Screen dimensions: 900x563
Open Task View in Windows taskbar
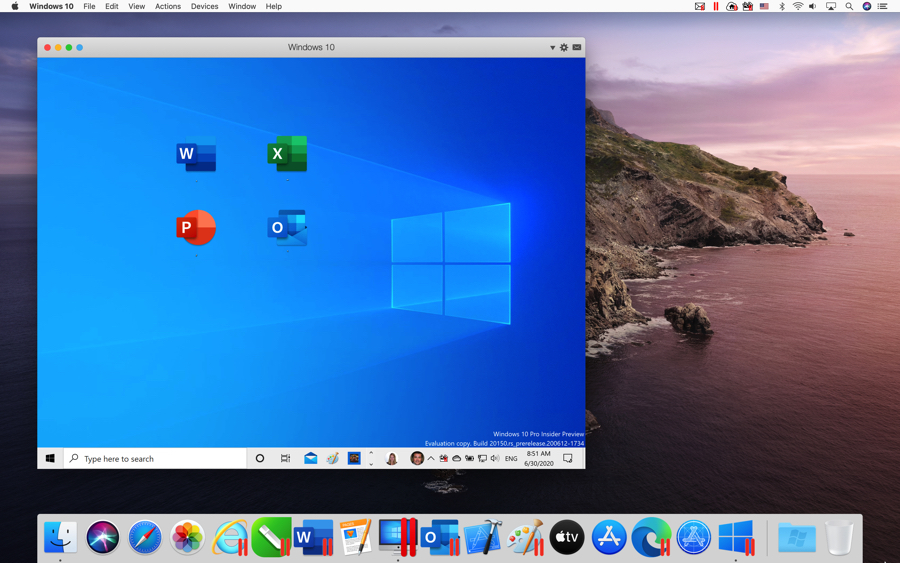click(x=286, y=459)
